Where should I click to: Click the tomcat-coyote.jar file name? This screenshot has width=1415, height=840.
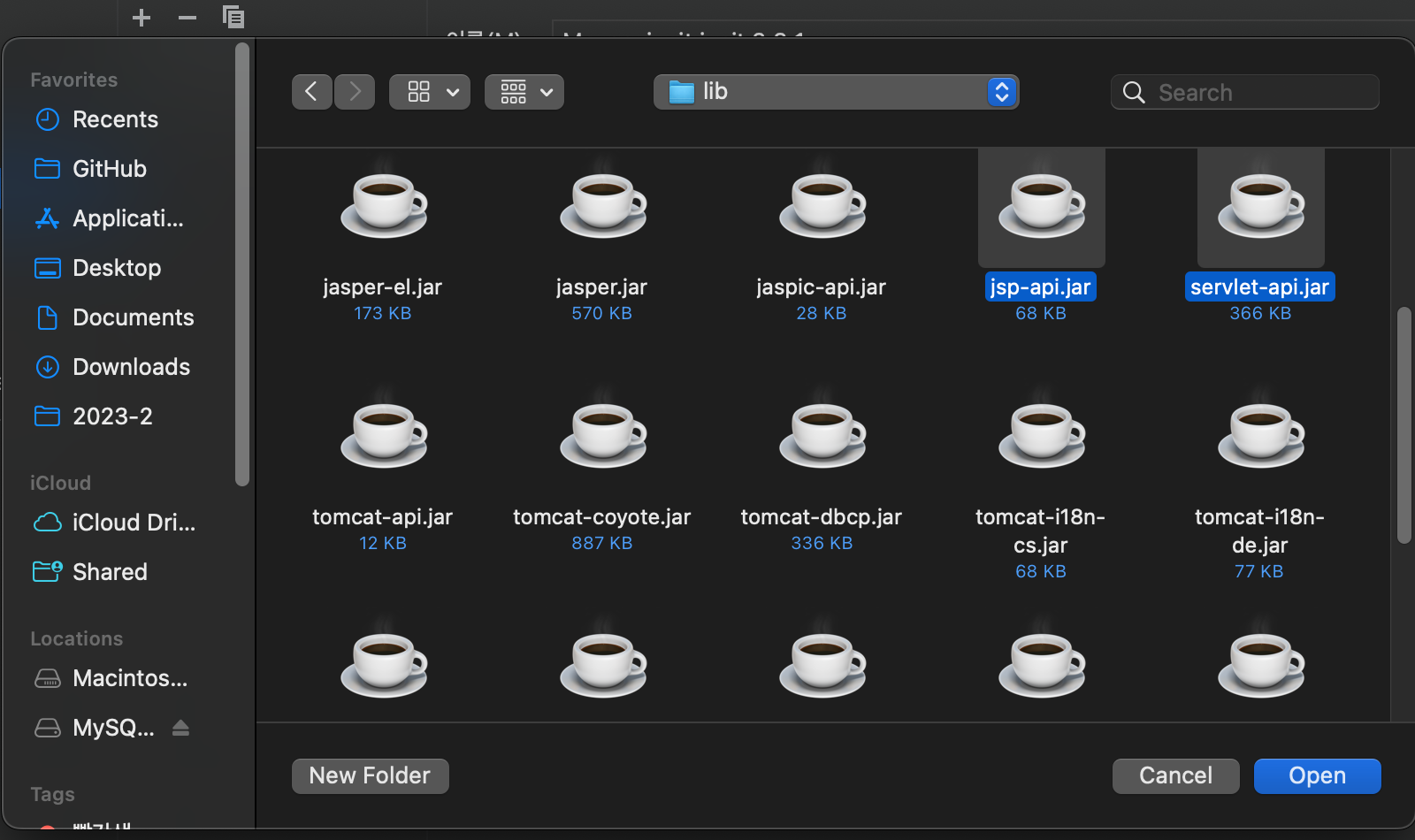tap(602, 517)
